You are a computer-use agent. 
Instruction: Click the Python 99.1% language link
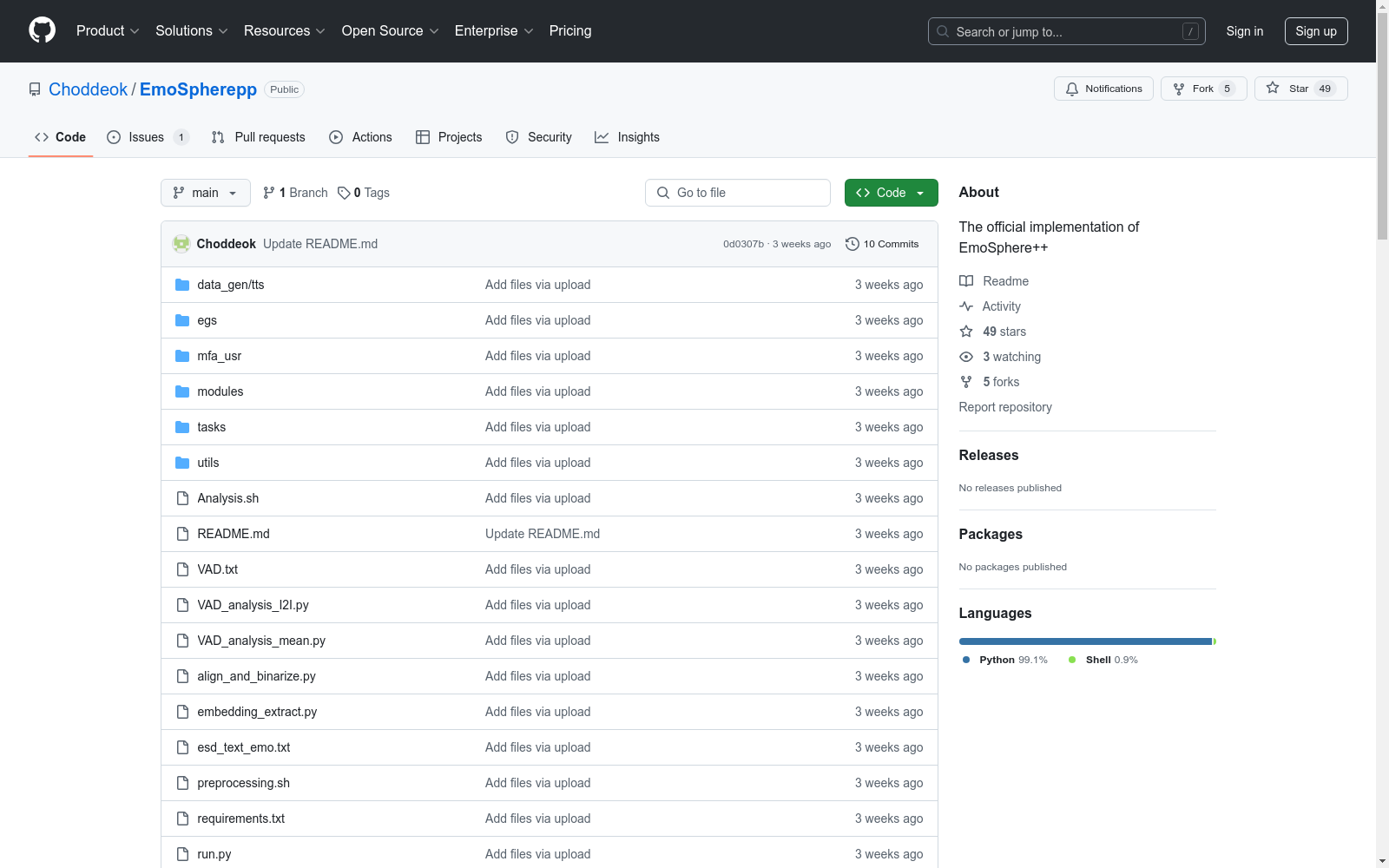[x=1005, y=660]
